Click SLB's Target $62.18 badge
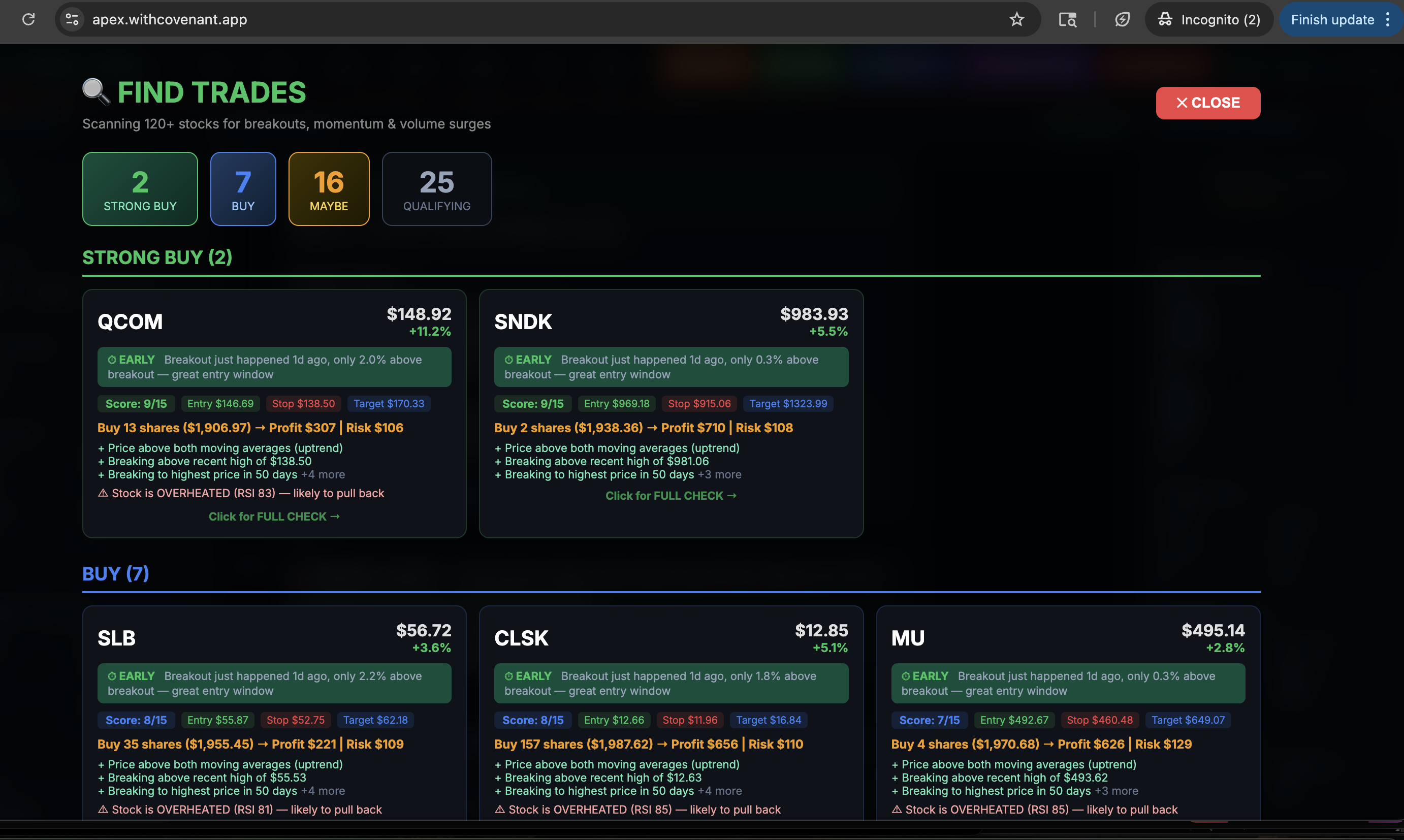The image size is (1404, 840). pos(375,720)
